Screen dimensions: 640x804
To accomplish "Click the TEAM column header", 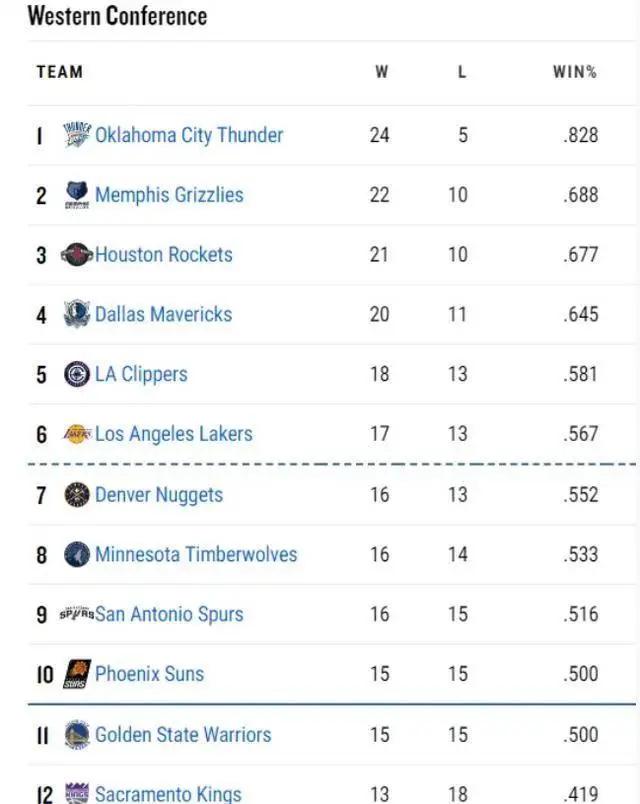I will (60, 72).
